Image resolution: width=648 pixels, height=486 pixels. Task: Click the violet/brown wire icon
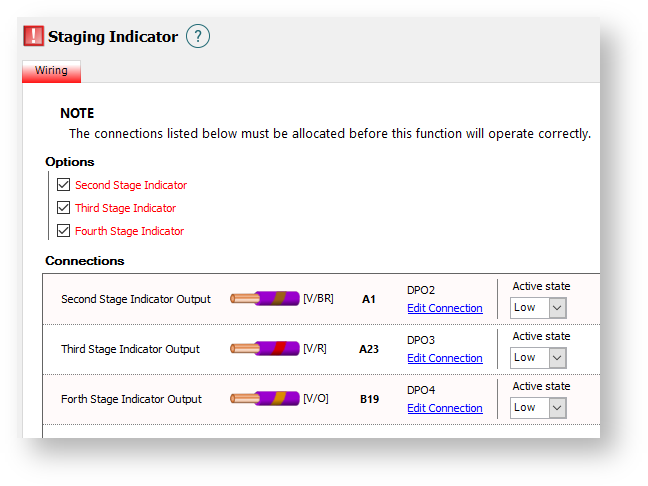click(x=265, y=298)
